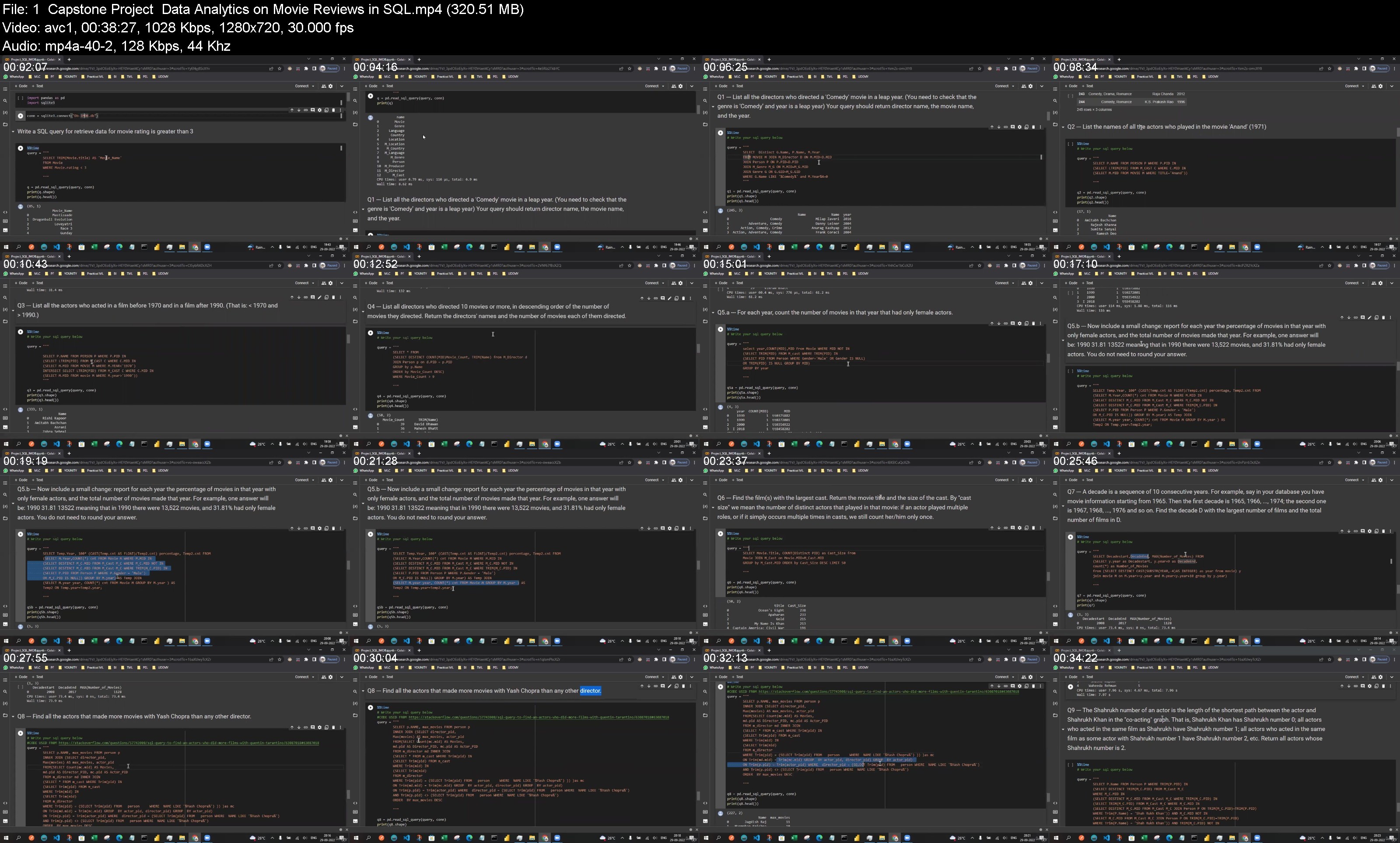Toggle header visibility chevron in 00:04:16 frame
Viewport: 1400px width, 843px height.
click(x=692, y=86)
